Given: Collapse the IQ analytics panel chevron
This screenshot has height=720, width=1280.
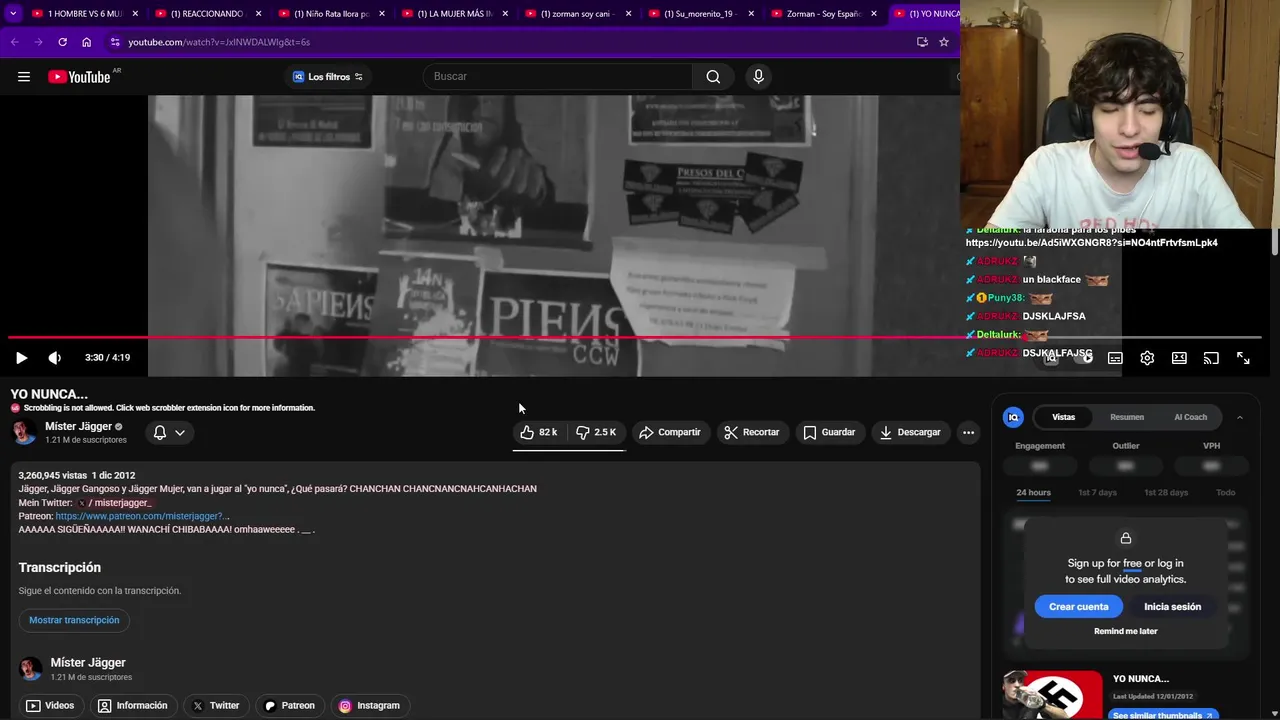Looking at the screenshot, I should 1239,417.
